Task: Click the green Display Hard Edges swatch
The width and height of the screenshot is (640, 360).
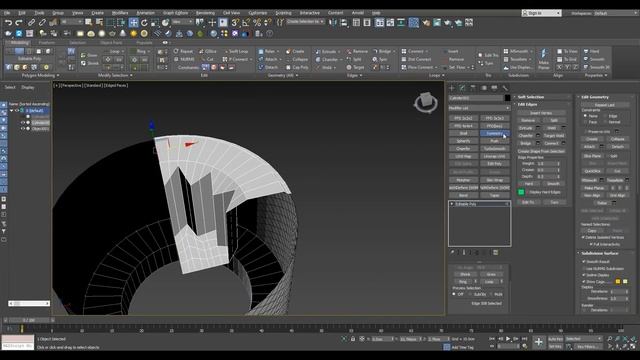Action: coord(521,192)
